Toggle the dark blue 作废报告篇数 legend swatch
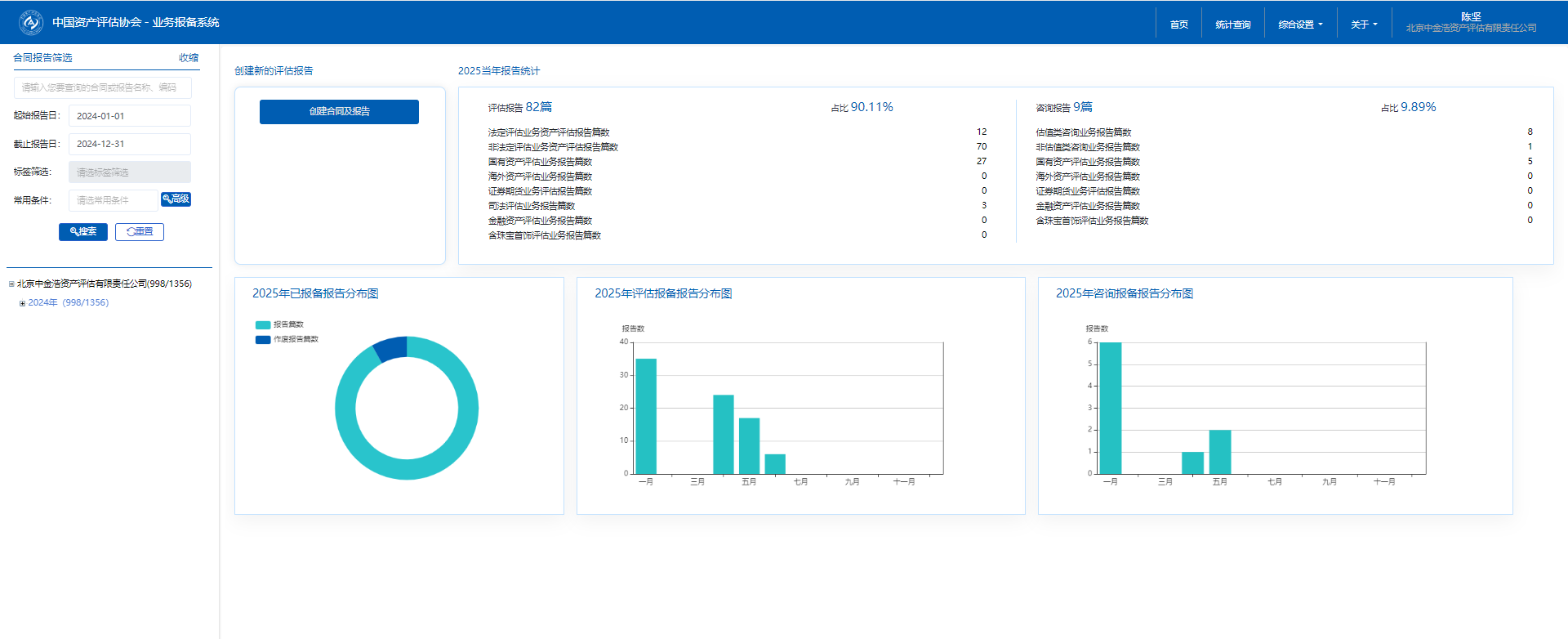This screenshot has height=639, width=1568. point(263,340)
